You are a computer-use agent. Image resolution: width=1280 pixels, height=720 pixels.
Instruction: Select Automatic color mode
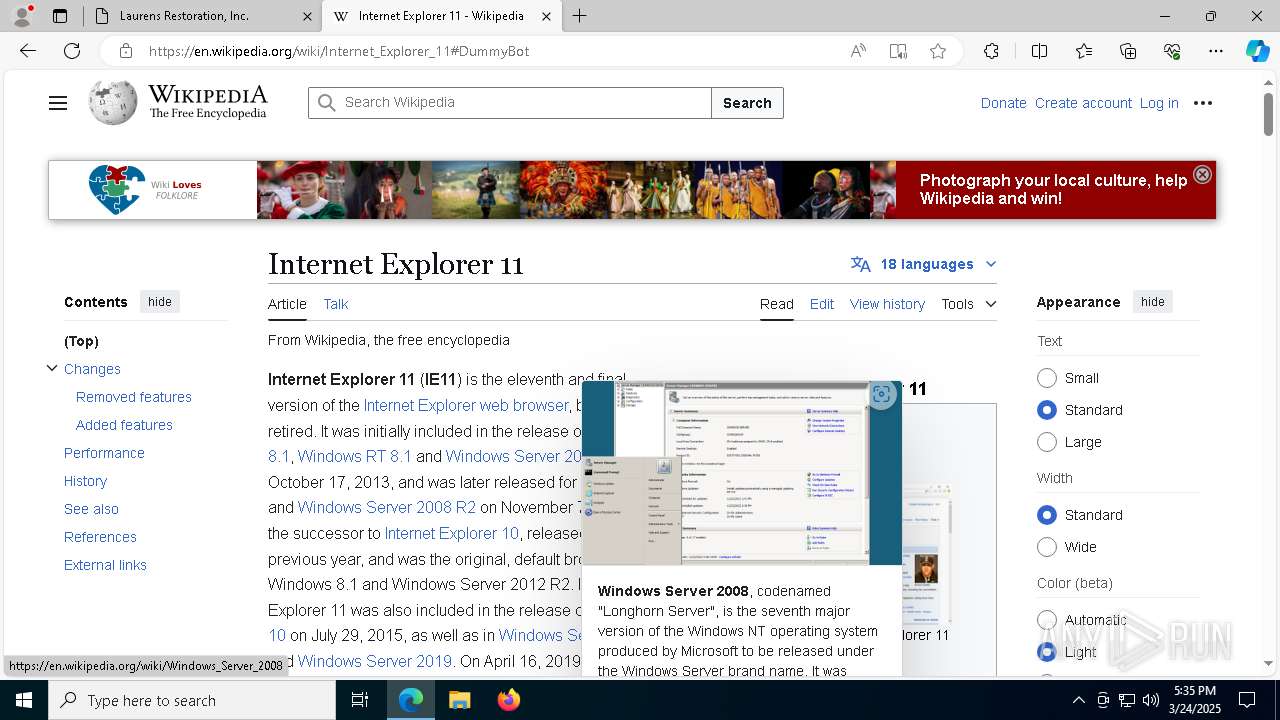1047,620
